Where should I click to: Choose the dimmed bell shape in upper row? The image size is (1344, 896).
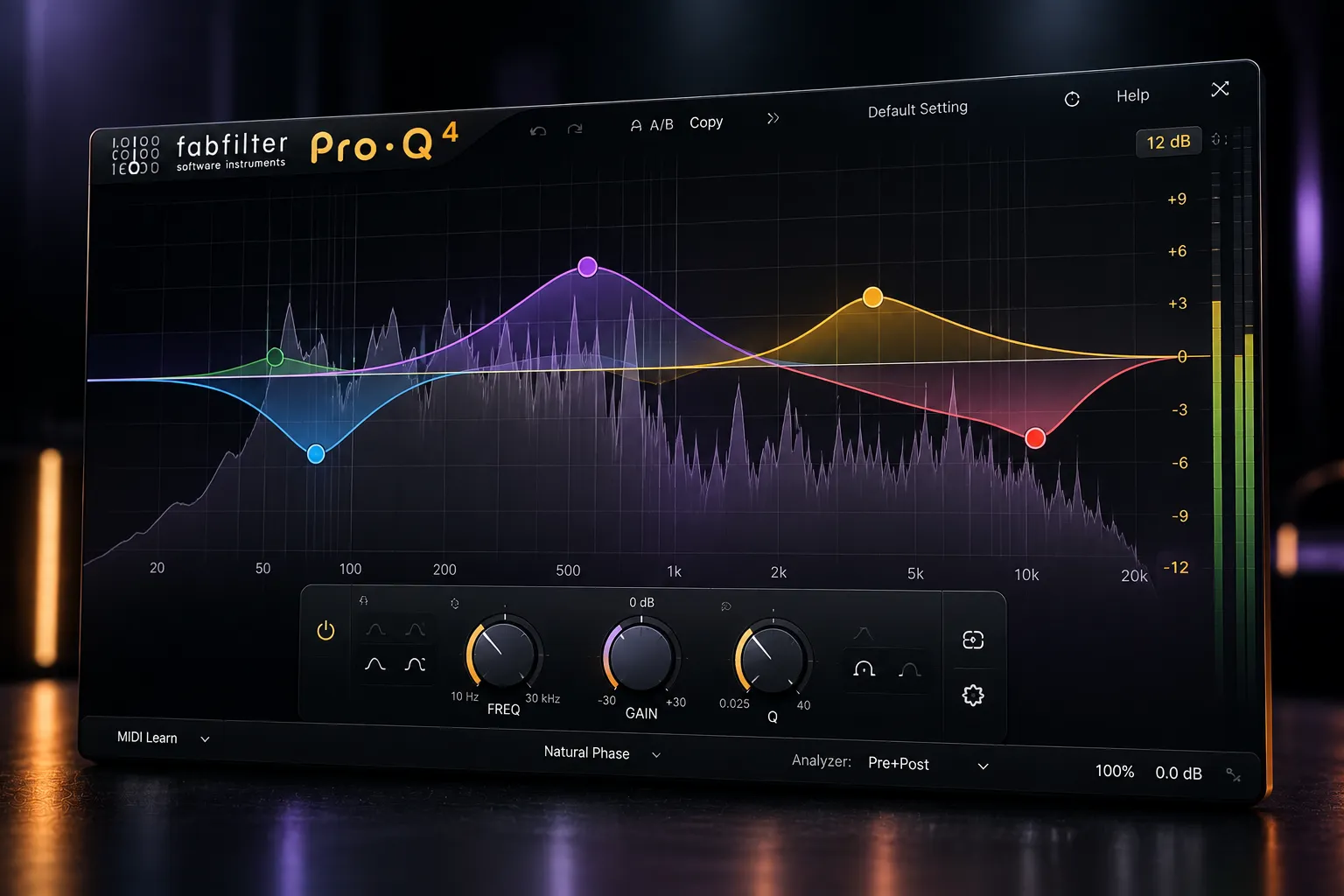376,629
